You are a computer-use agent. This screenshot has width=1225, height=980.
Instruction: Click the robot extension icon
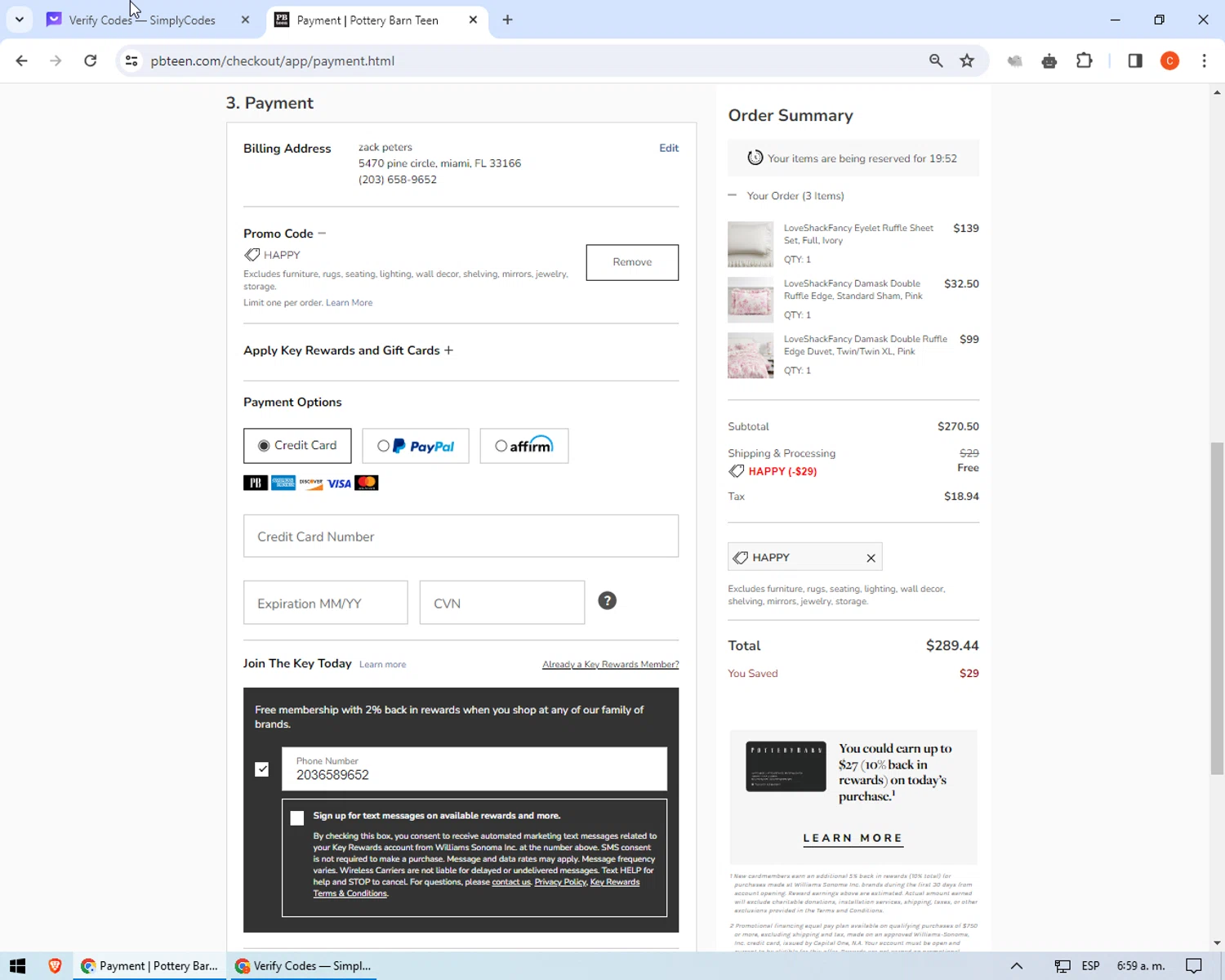pyautogui.click(x=1049, y=60)
